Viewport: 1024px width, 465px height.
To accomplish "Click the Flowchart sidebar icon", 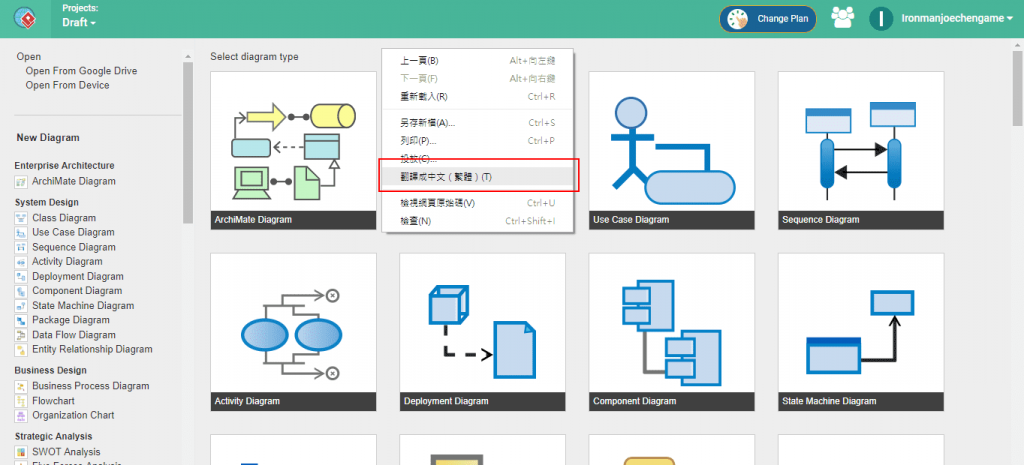I will point(21,401).
